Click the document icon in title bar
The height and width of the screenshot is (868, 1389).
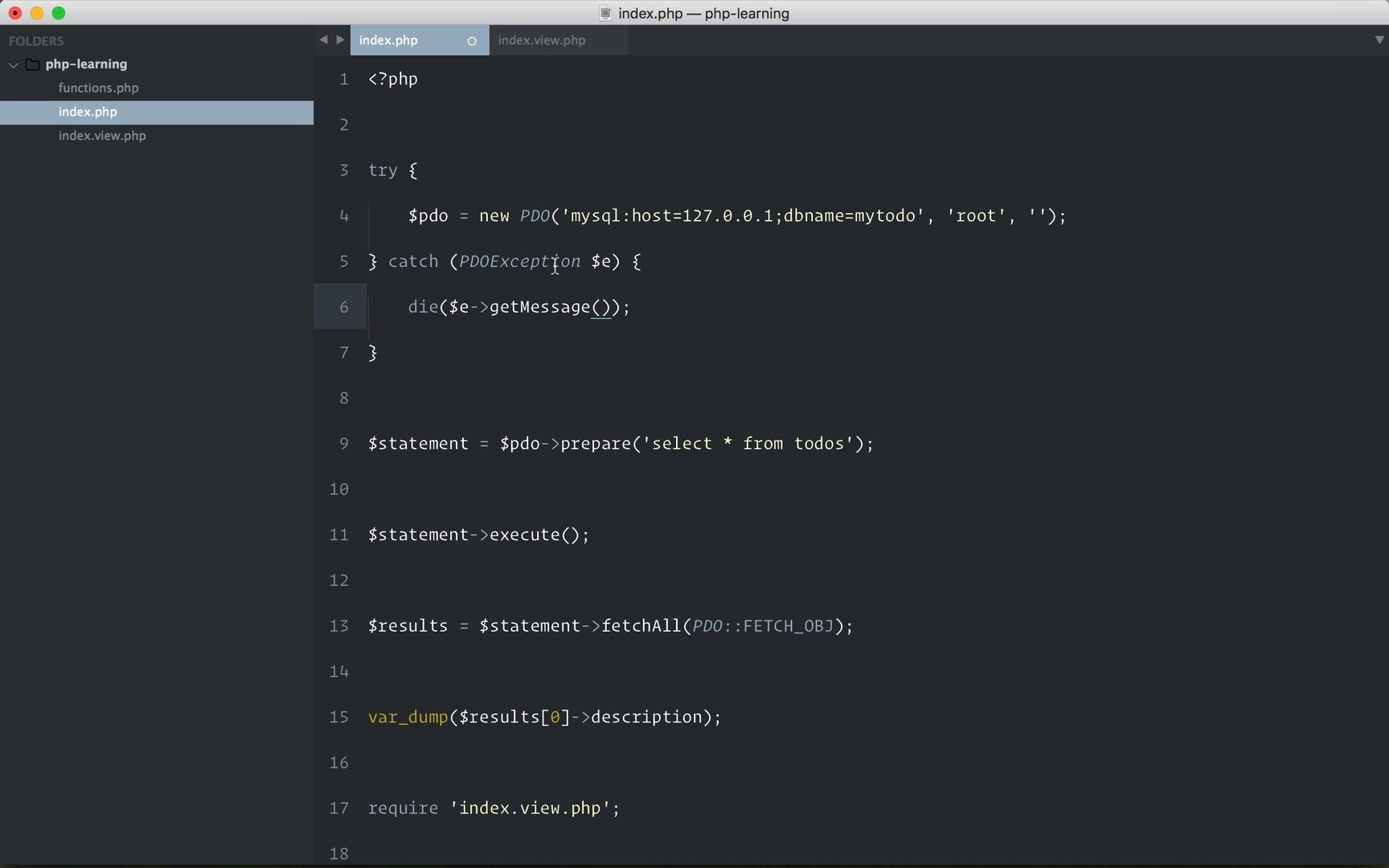[x=606, y=13]
